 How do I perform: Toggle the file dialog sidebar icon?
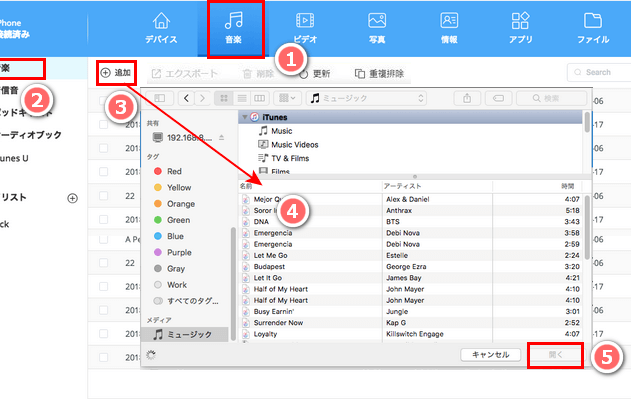[160, 98]
